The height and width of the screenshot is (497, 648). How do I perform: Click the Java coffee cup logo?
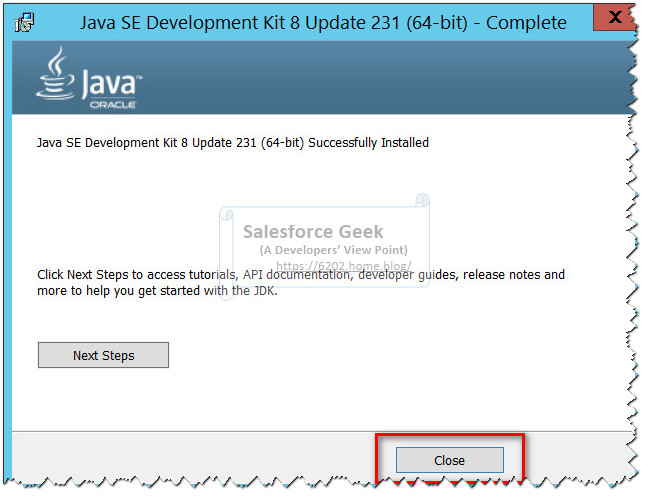pos(55,73)
